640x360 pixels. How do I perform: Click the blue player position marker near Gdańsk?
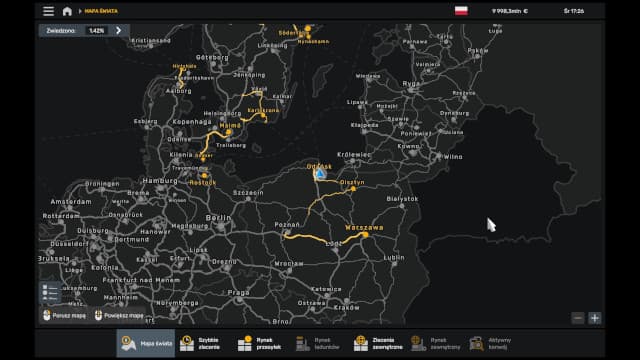321,174
